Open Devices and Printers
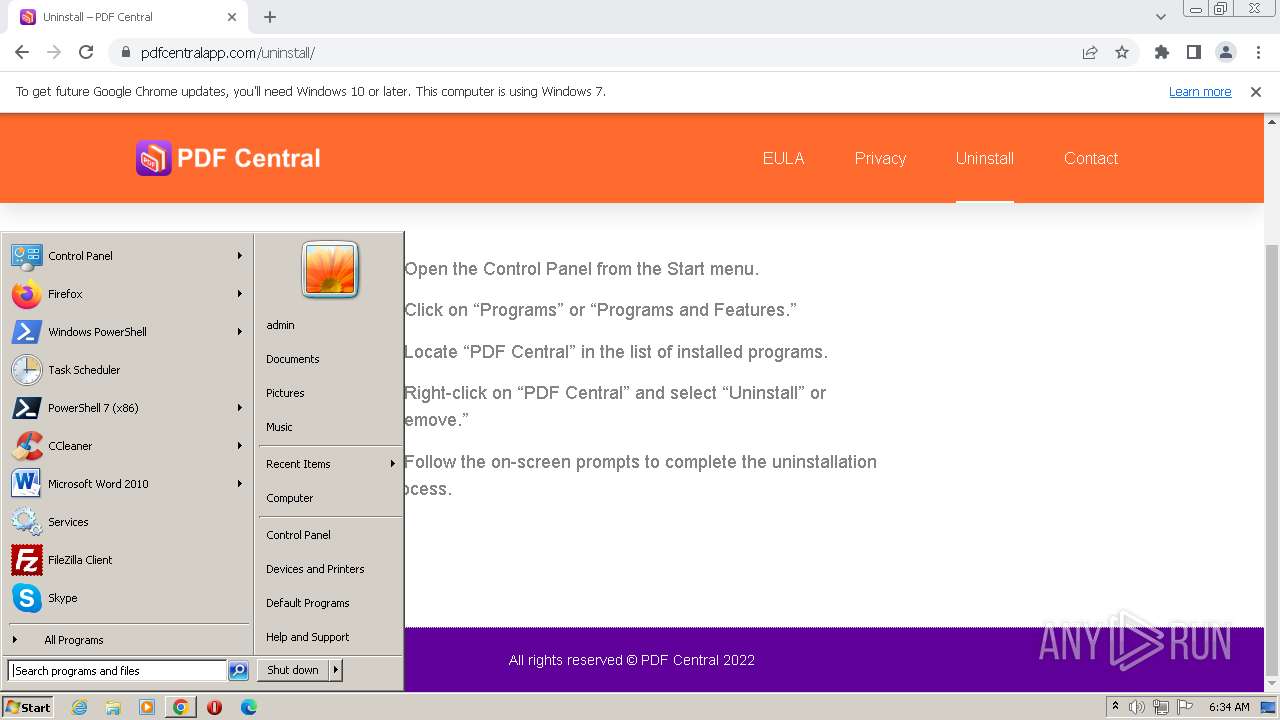Viewport: 1280px width, 720px height. point(330,569)
